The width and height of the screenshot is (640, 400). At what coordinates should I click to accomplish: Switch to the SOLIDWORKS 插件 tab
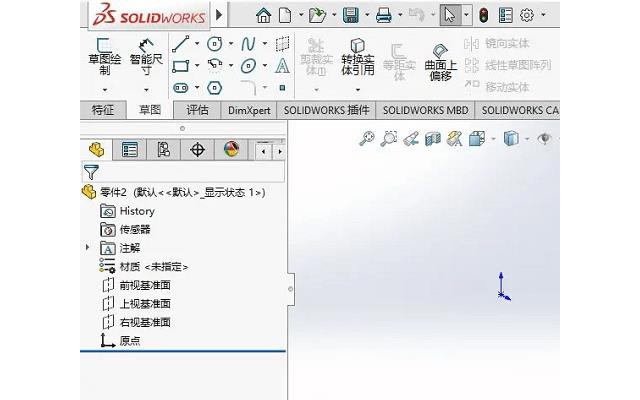tap(326, 110)
